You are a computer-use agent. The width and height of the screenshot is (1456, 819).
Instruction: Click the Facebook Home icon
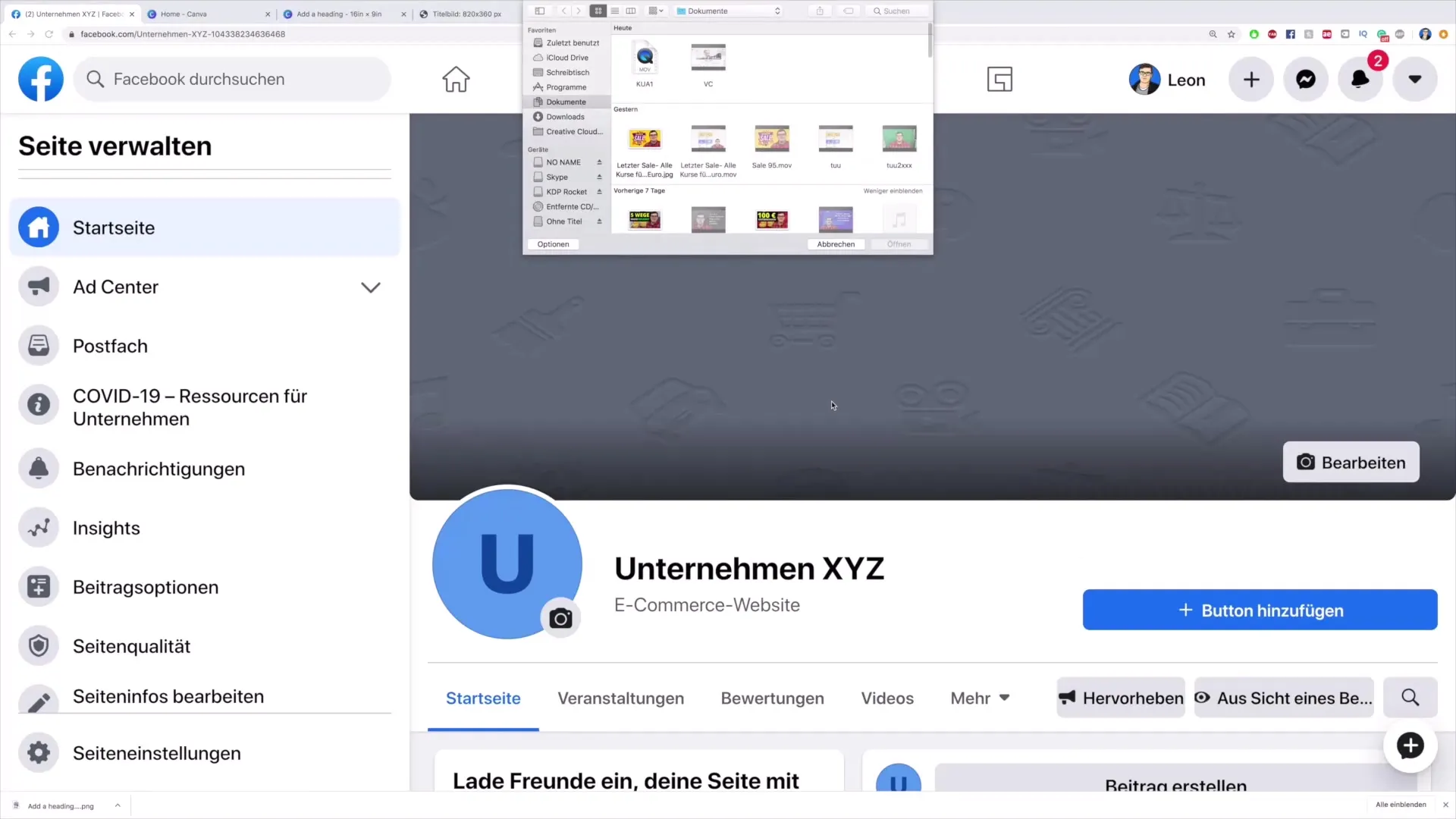(456, 79)
